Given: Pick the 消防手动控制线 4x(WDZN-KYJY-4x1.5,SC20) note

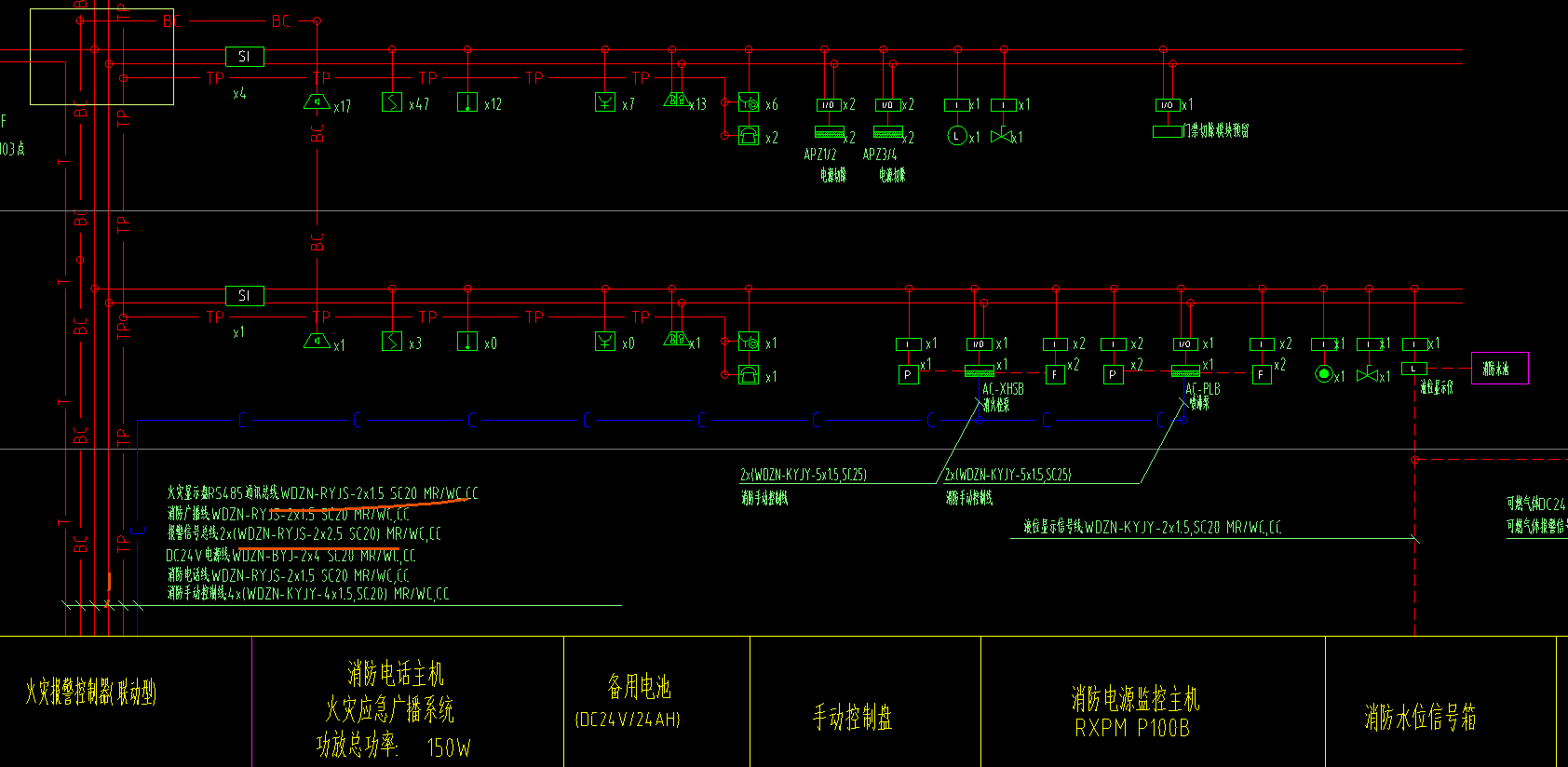Looking at the screenshot, I should [x=307, y=593].
